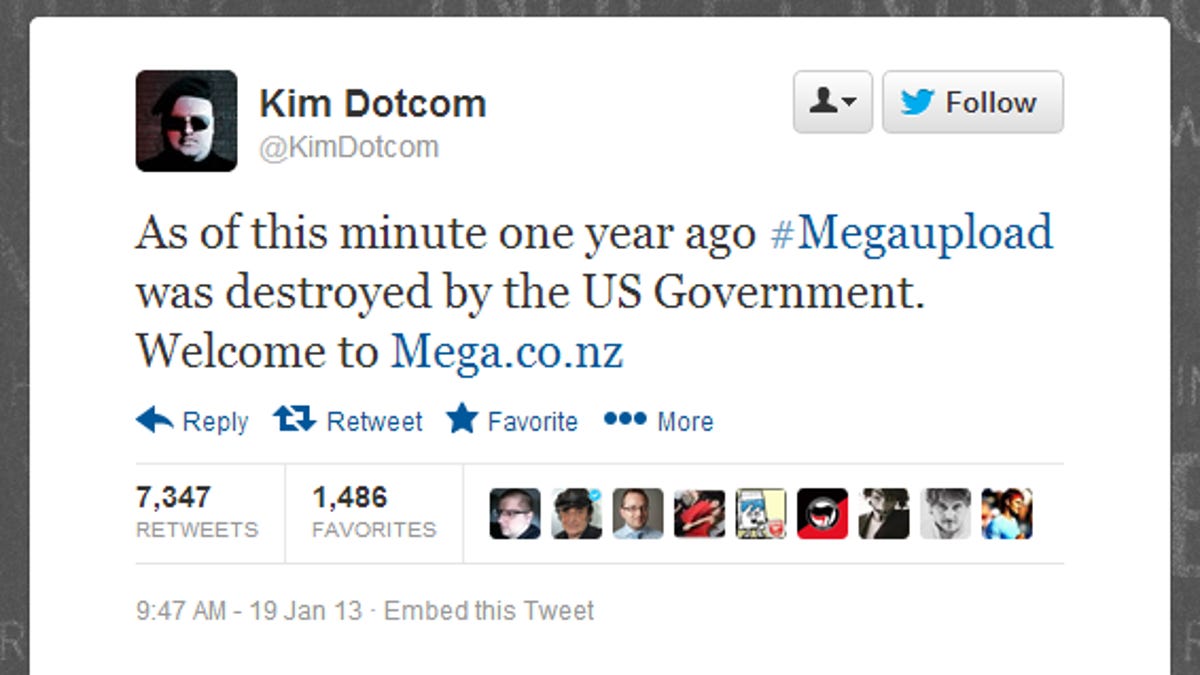This screenshot has height=675, width=1200.
Task: Click the Embed this Tweet link
Action: click(x=489, y=611)
